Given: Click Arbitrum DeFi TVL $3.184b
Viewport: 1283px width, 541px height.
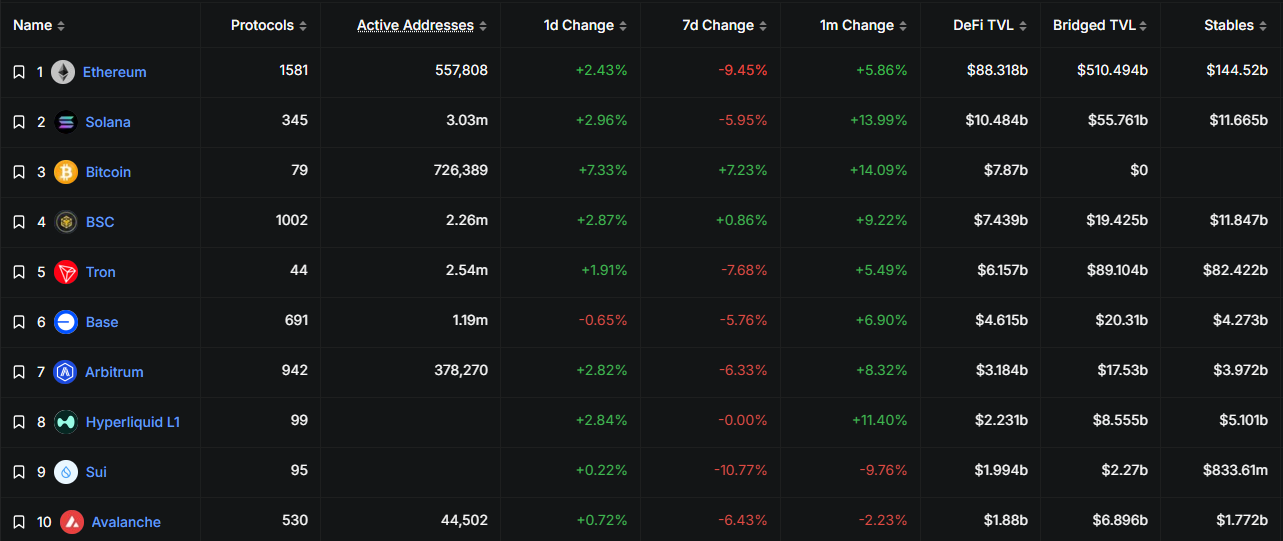Looking at the screenshot, I should coord(1002,370).
